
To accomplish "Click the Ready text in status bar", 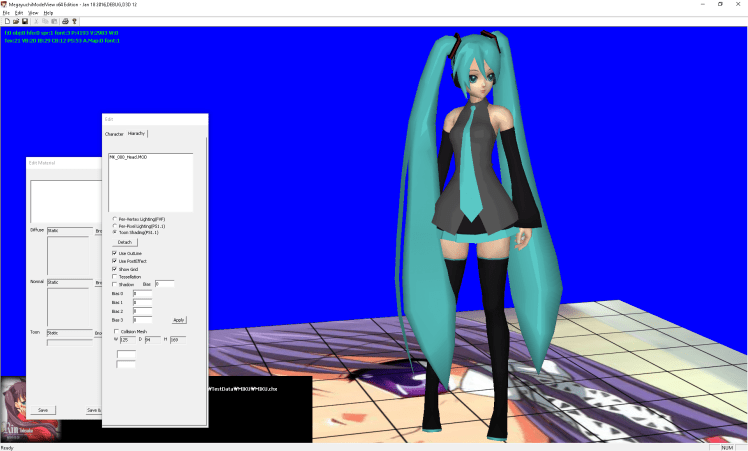I will [x=7, y=448].
